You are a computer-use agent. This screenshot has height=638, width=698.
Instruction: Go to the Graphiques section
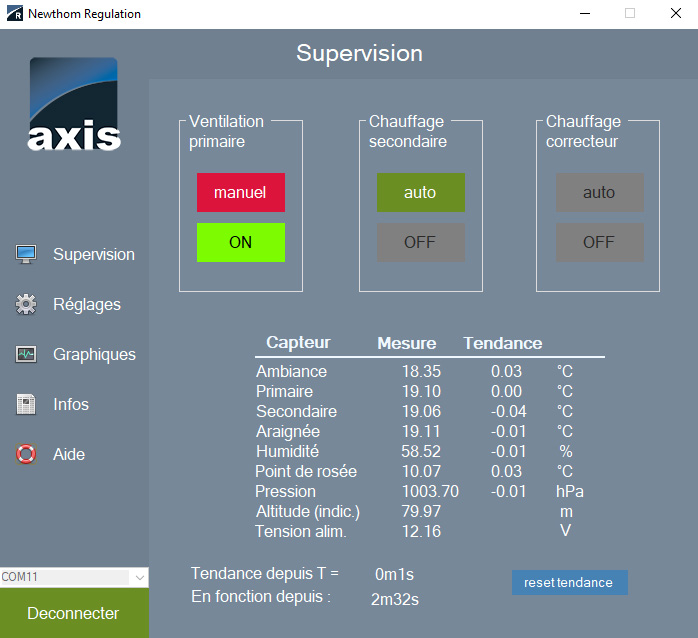click(94, 354)
